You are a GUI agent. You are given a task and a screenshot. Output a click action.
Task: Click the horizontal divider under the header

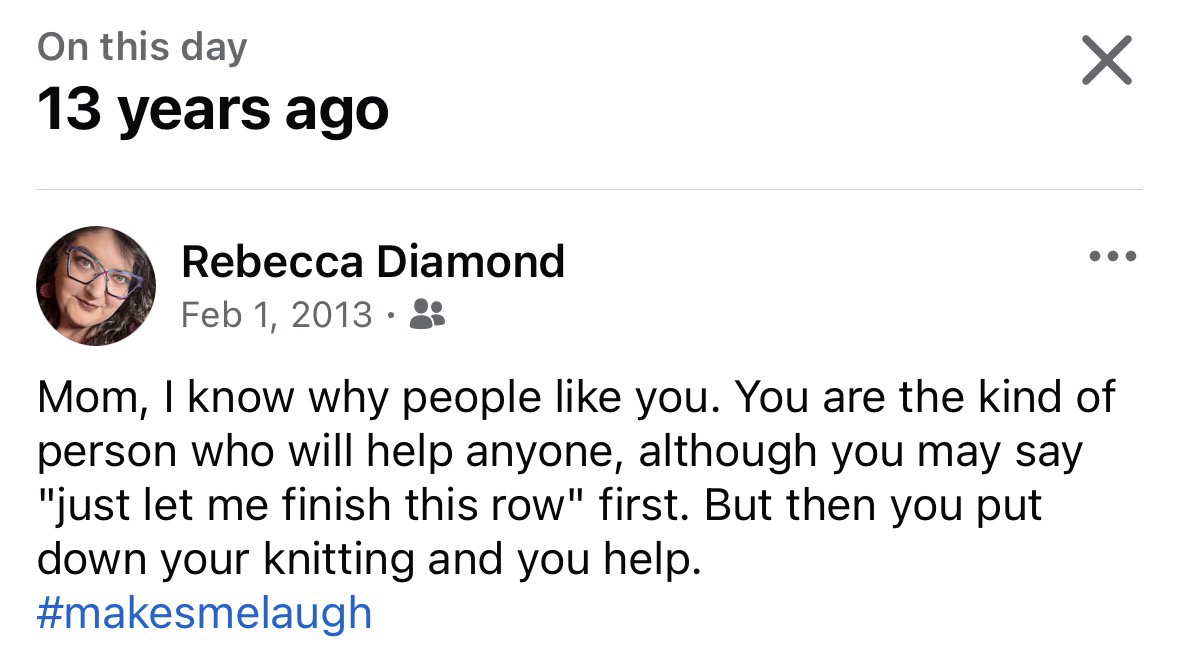[x=589, y=189]
